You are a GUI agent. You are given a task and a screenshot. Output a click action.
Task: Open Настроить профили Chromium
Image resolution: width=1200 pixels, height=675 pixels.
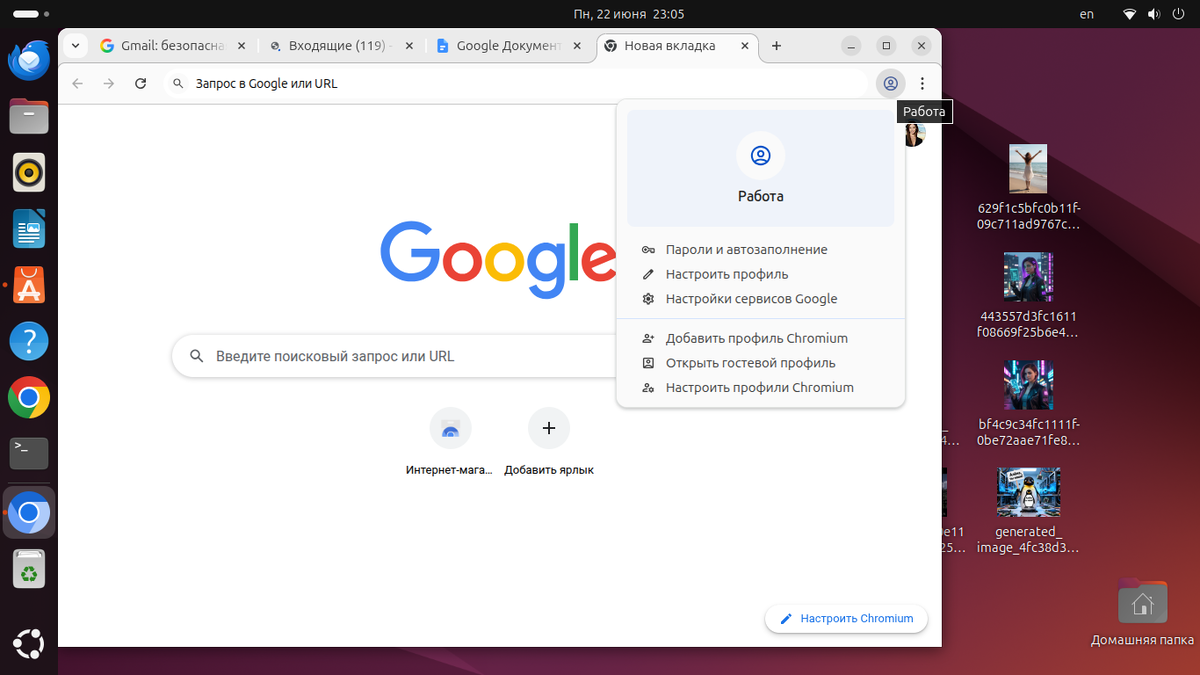pos(761,387)
